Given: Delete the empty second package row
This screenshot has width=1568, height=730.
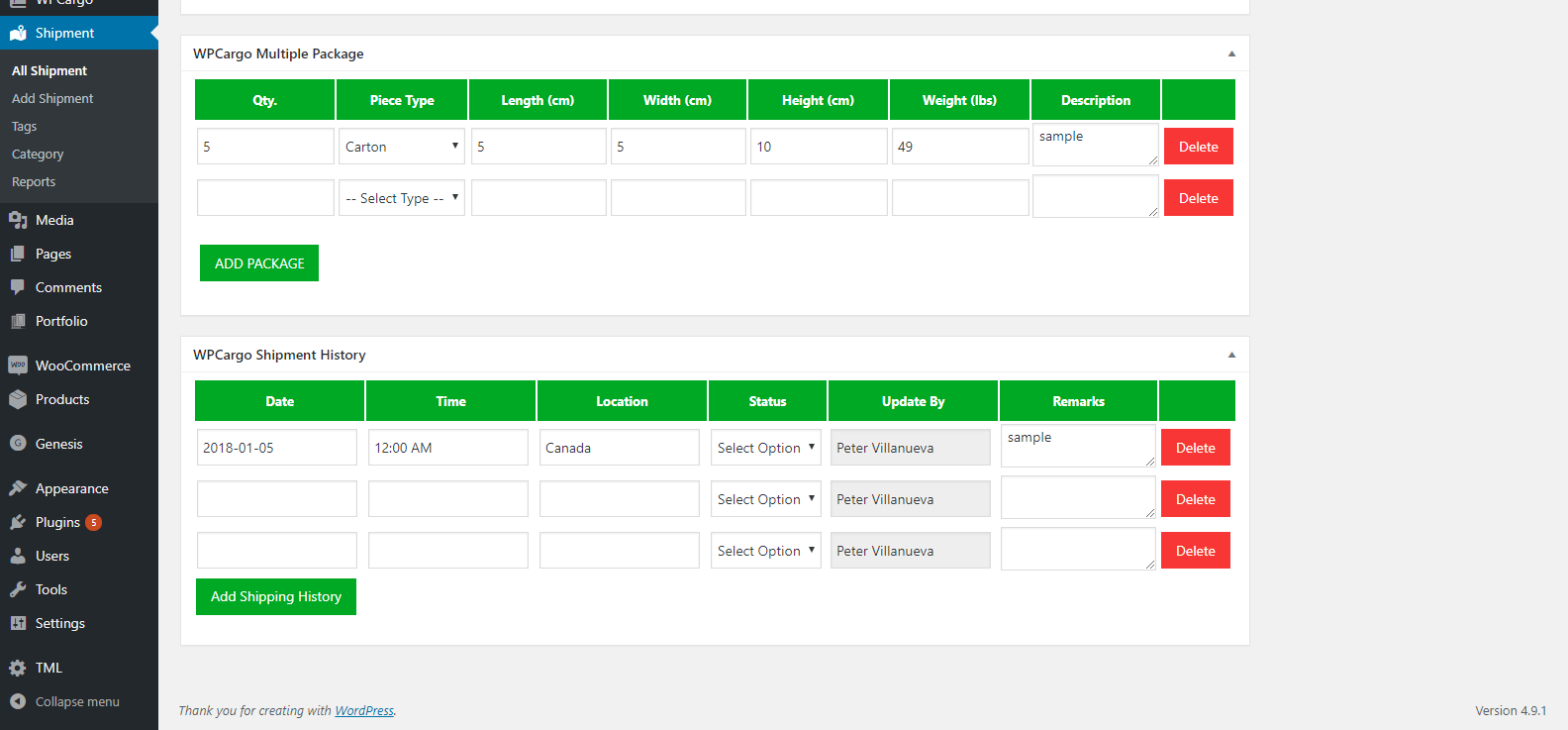Looking at the screenshot, I should (1199, 198).
